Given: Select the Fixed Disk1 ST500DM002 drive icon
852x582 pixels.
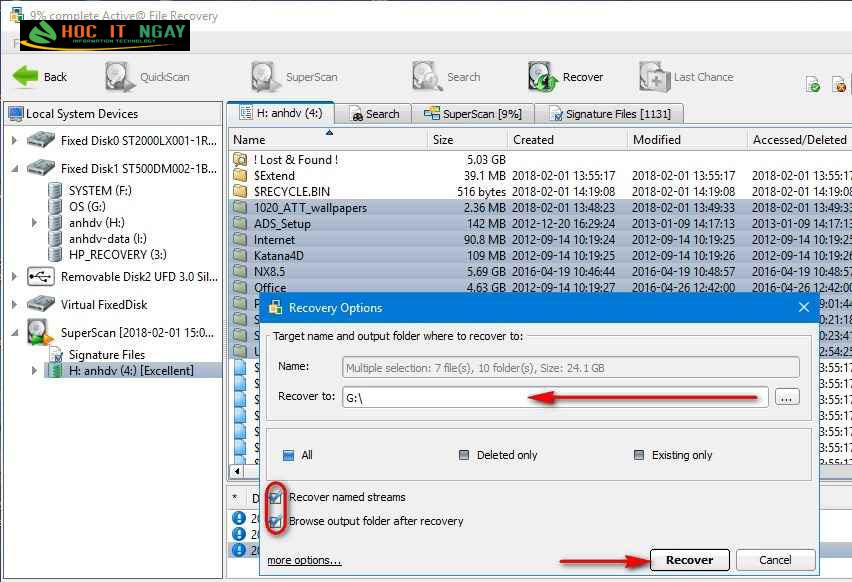Looking at the screenshot, I should (41, 168).
